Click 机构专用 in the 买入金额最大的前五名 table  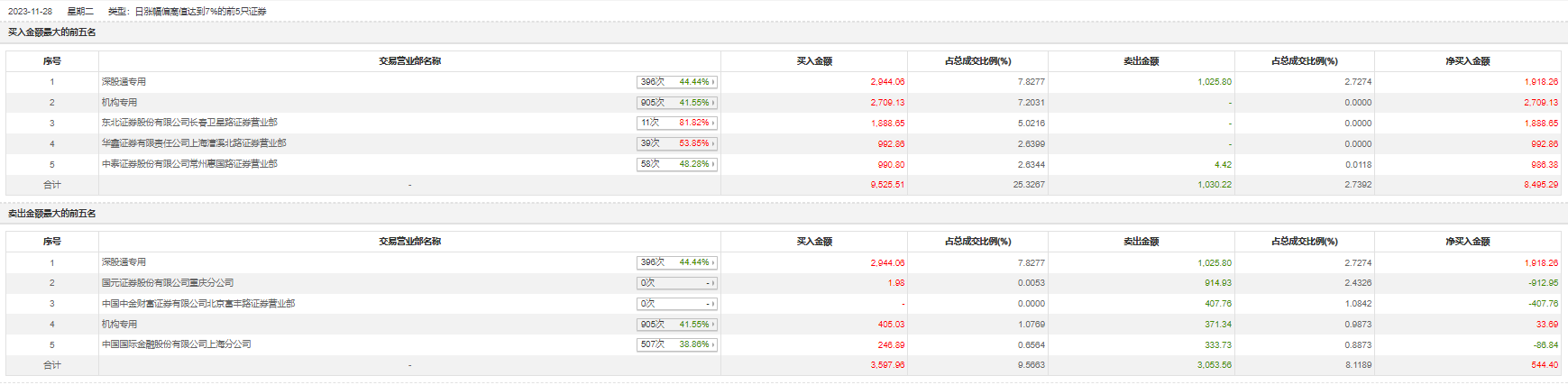120,103
